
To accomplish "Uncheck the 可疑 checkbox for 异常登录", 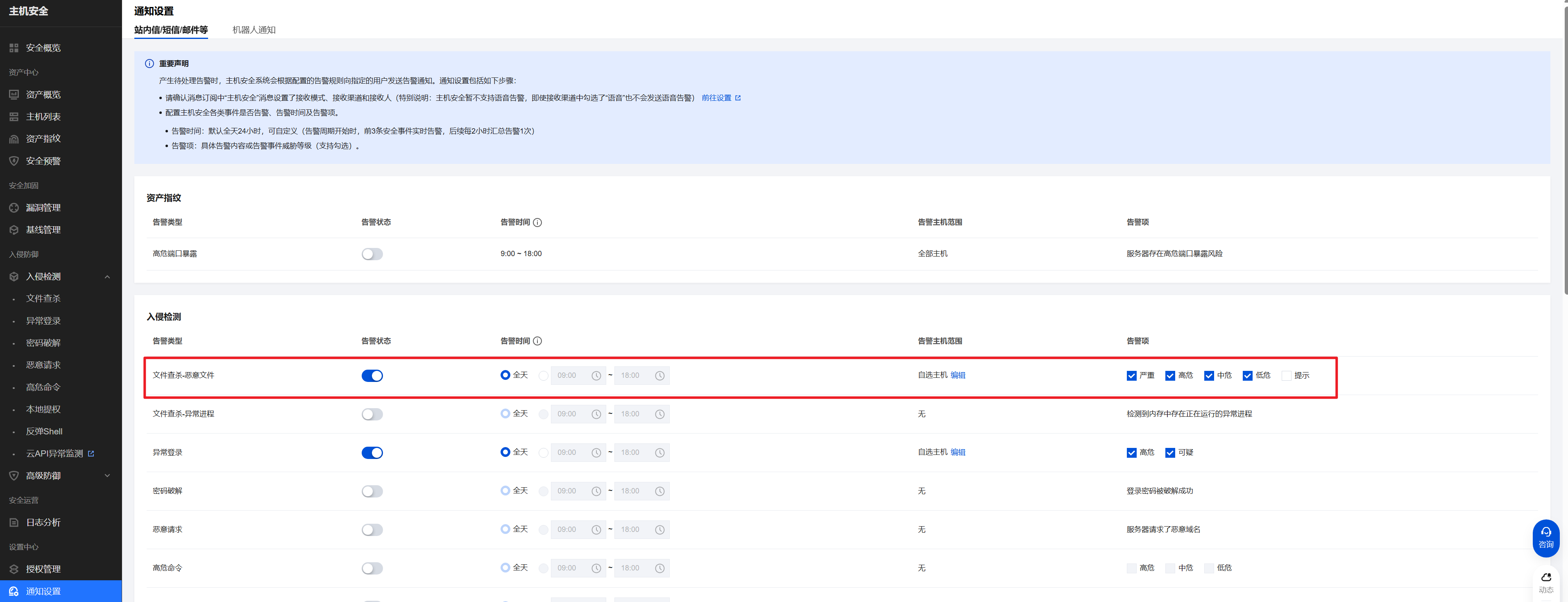I will click(1170, 453).
